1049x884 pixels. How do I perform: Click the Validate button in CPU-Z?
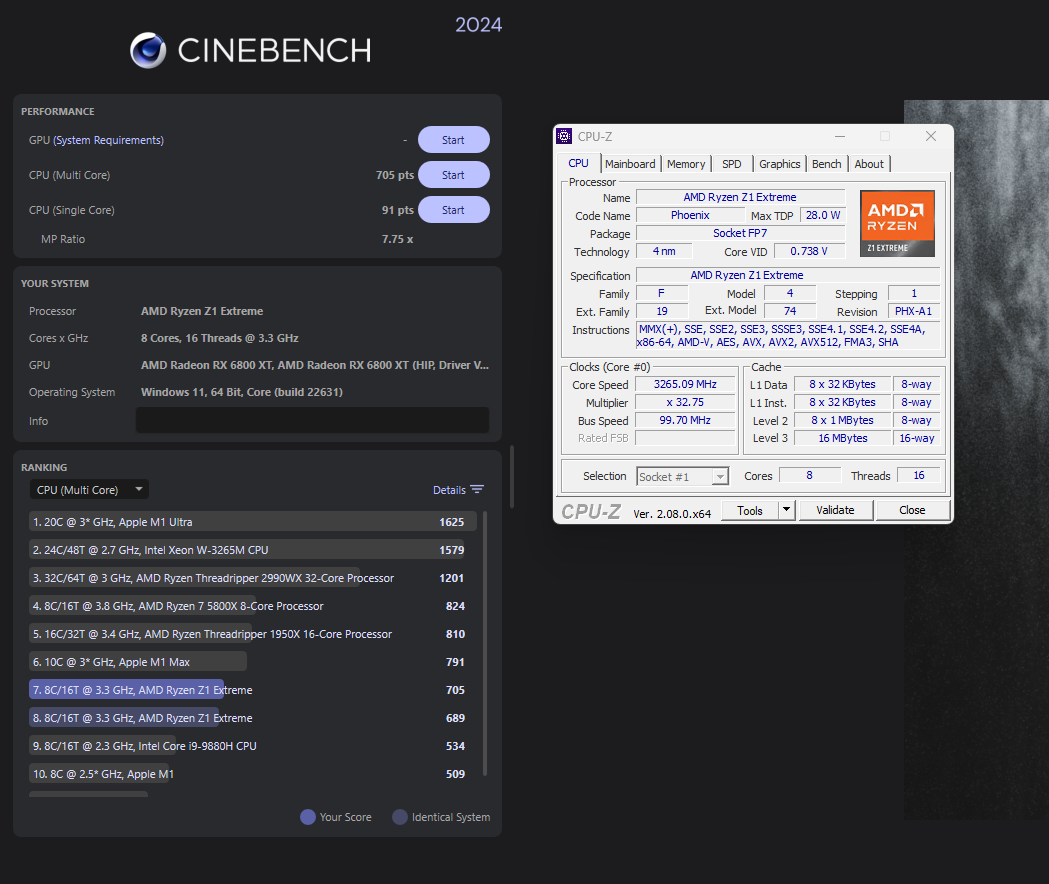click(835, 510)
